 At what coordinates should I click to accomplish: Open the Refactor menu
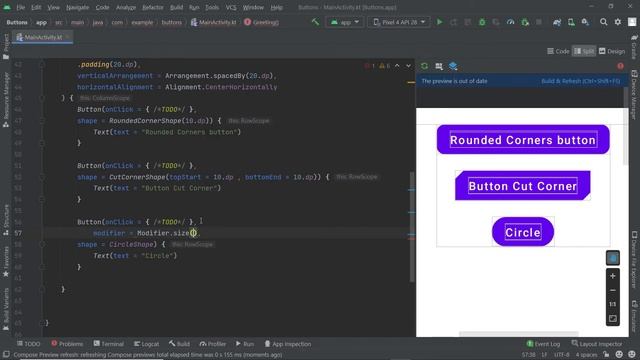pos(153,7)
